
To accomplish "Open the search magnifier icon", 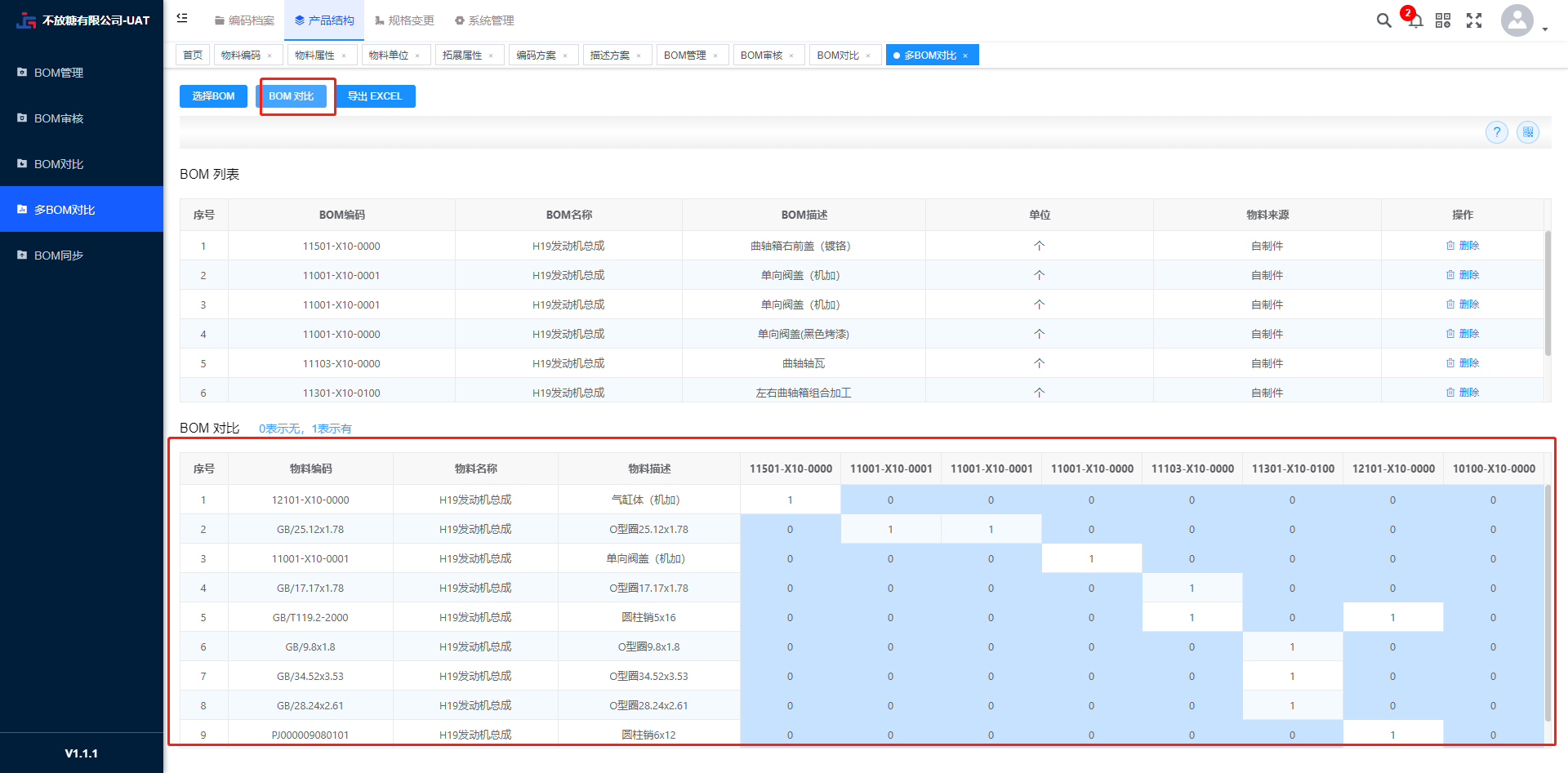I will point(1383,20).
